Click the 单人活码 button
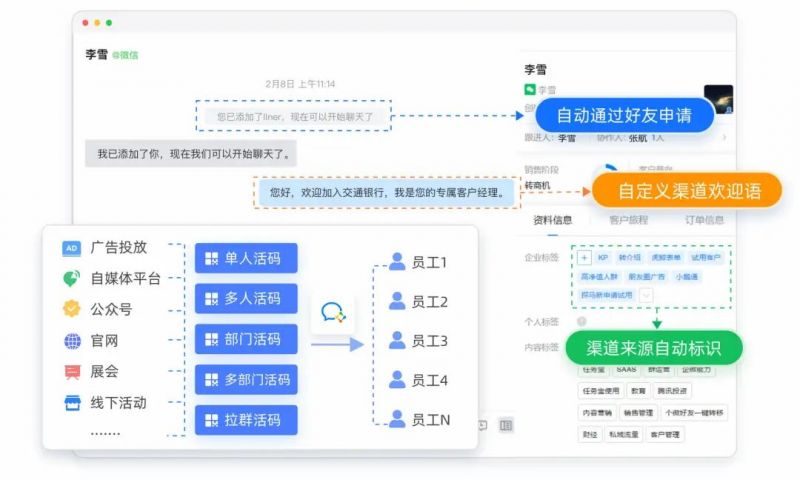The height and width of the screenshot is (480, 800). 246,258
